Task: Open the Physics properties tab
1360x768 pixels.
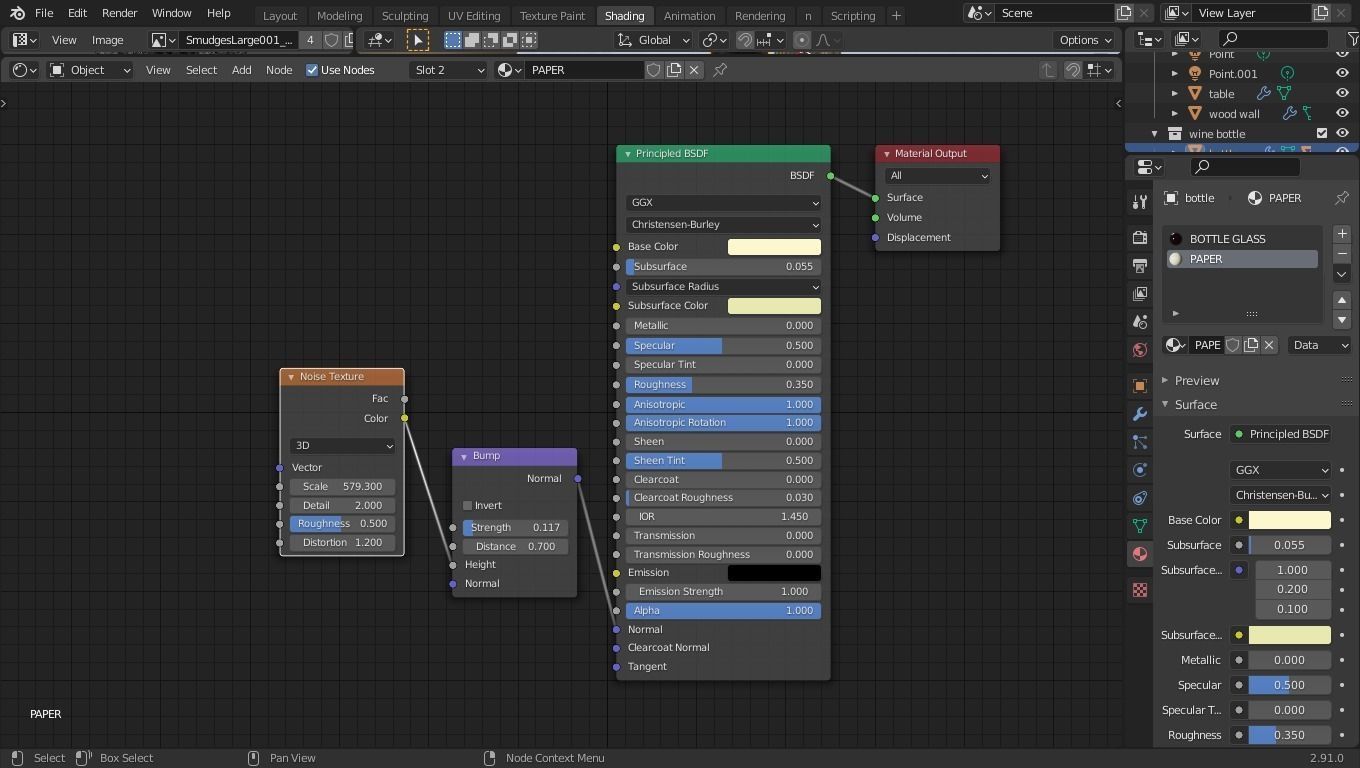Action: [1140, 470]
